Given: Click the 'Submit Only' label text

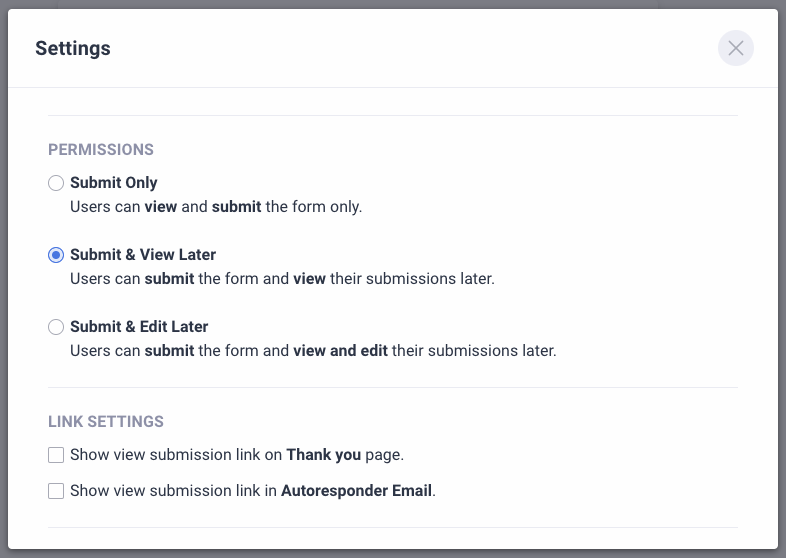Looking at the screenshot, I should (114, 183).
